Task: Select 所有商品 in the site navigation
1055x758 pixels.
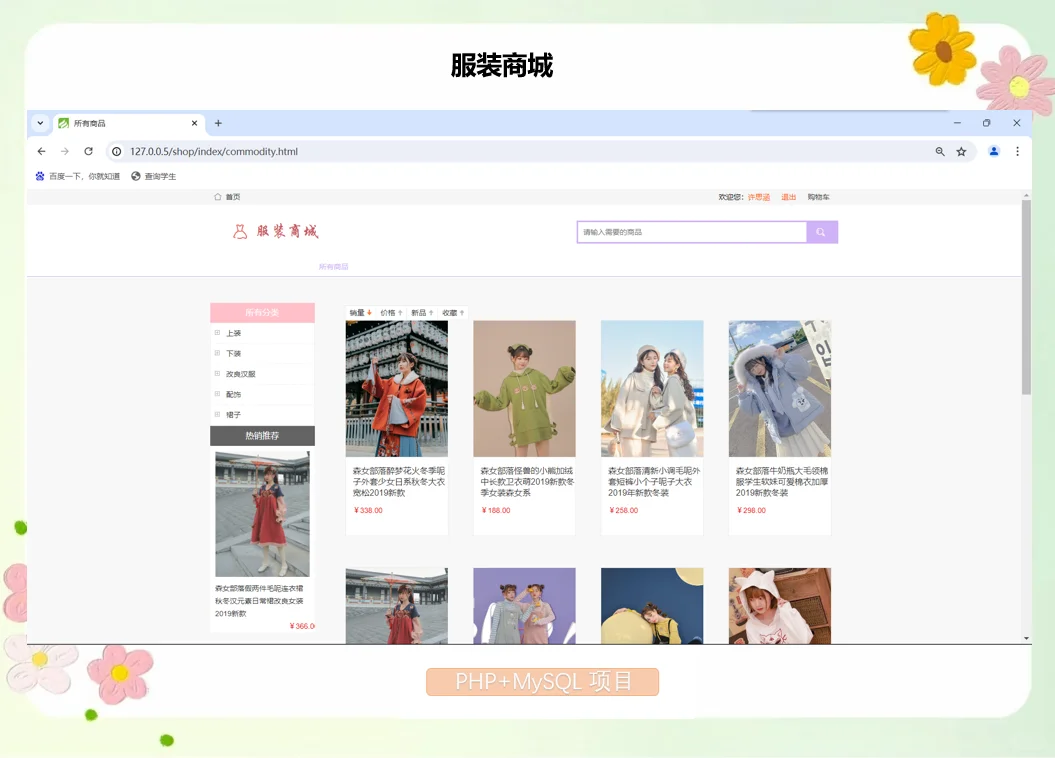Action: tap(331, 265)
